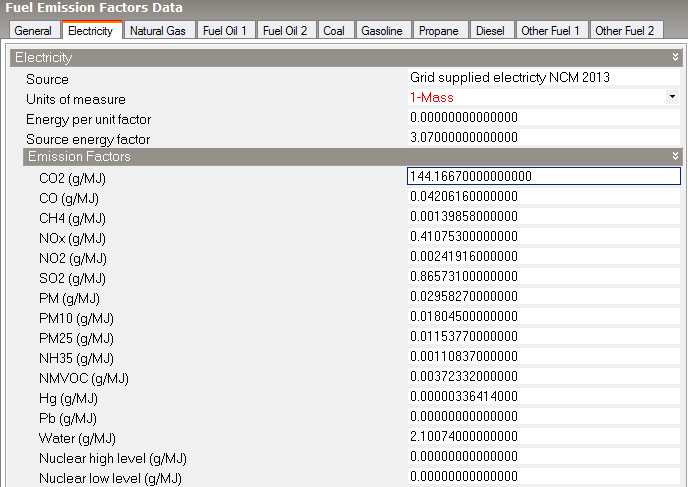Open the Units of measure dropdown
688x487 pixels.
(672, 97)
